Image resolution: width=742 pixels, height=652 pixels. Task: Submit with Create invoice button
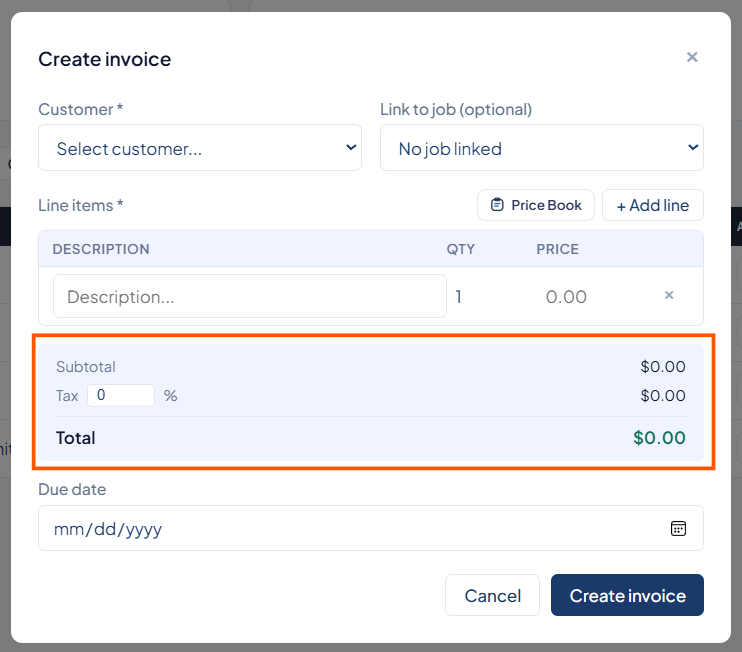pos(627,595)
